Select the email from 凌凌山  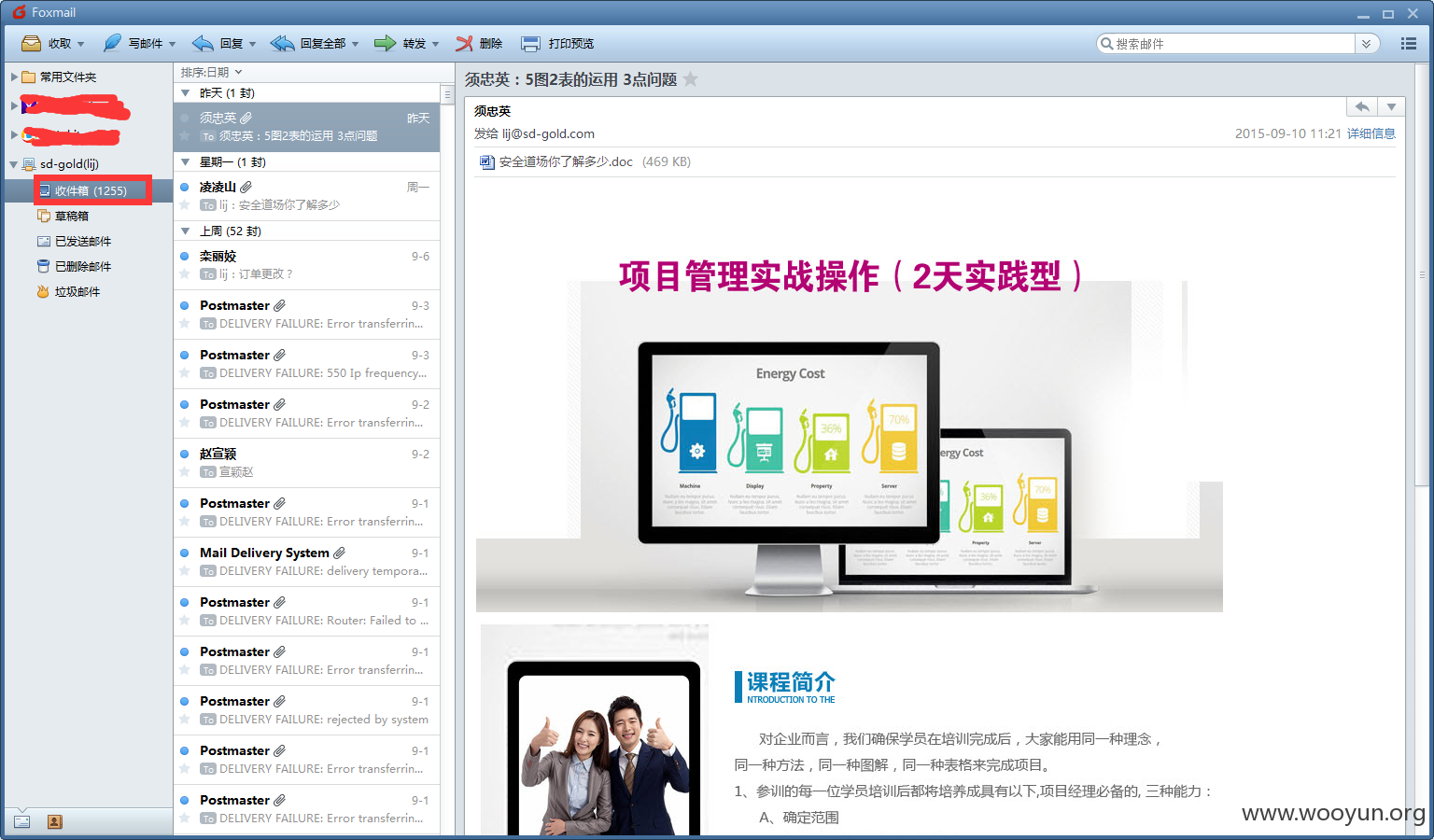click(x=306, y=196)
